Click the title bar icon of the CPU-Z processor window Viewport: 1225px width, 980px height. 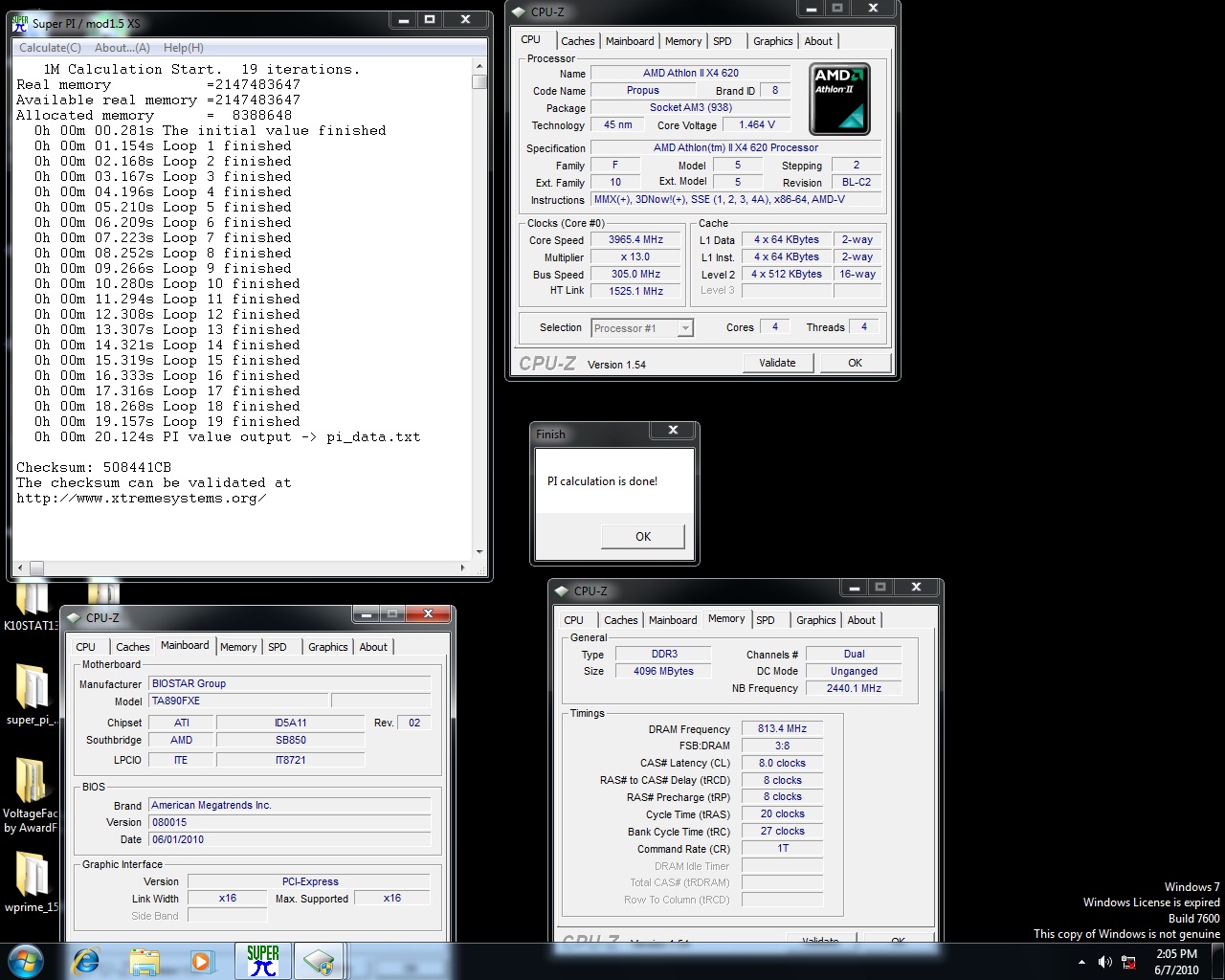pyautogui.click(x=519, y=11)
